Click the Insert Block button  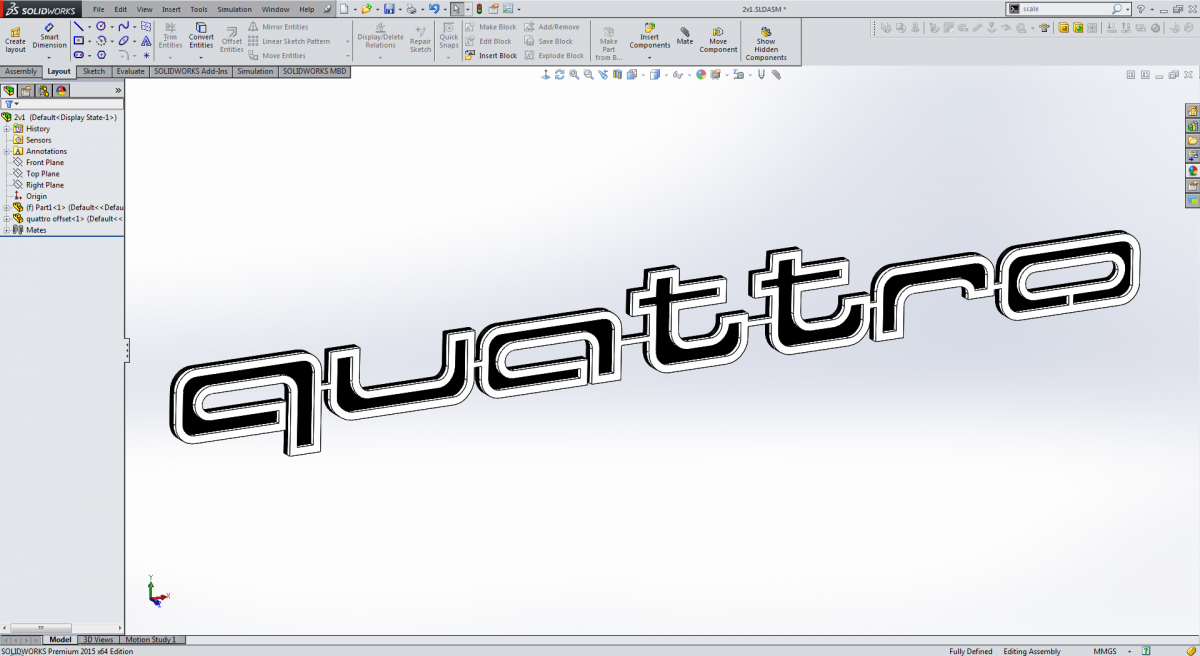point(490,55)
